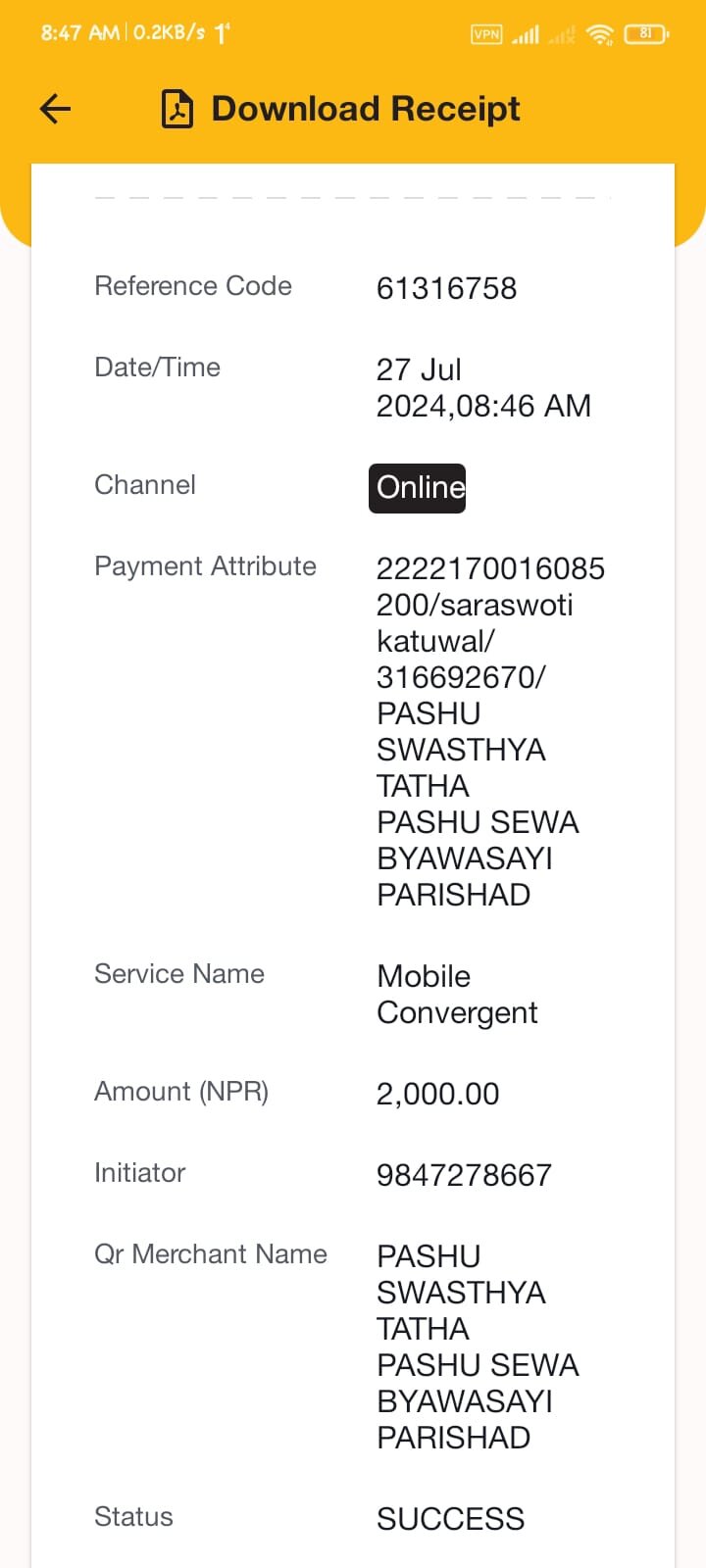Tap the VPN status icon
This screenshot has width=706, height=1568.
pyautogui.click(x=486, y=34)
